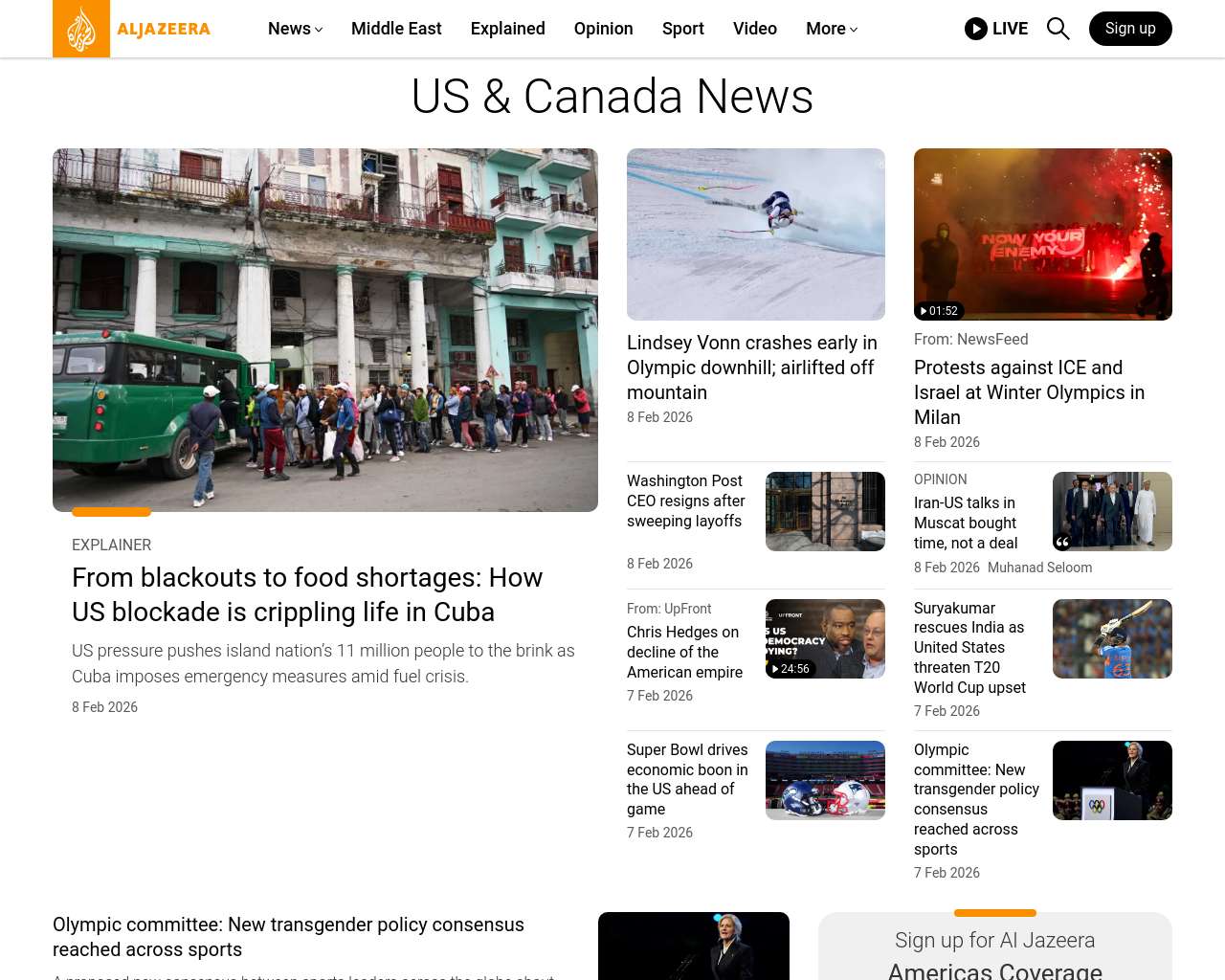Go to the Opinion section
Screen dimensions: 1225x980
tap(603, 29)
